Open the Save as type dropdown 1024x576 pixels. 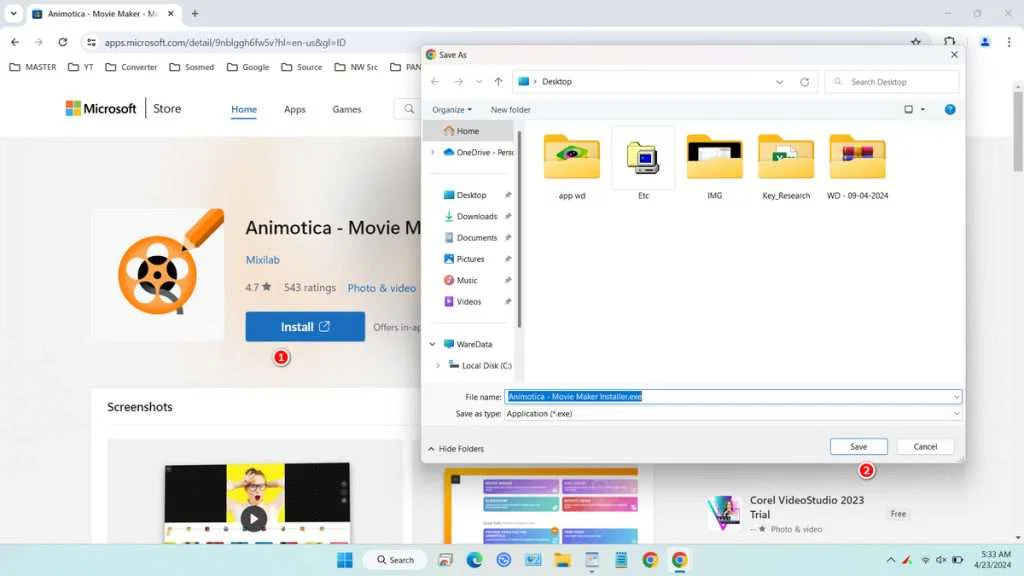(x=954, y=413)
